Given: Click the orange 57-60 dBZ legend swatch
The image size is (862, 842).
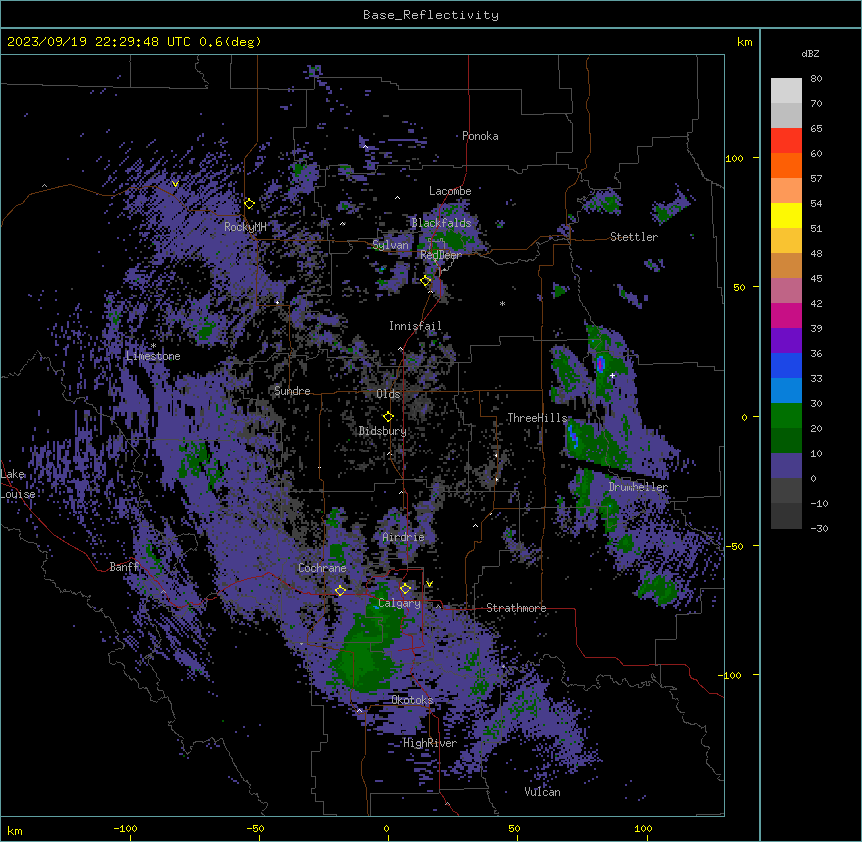Looking at the screenshot, I should 786,165.
